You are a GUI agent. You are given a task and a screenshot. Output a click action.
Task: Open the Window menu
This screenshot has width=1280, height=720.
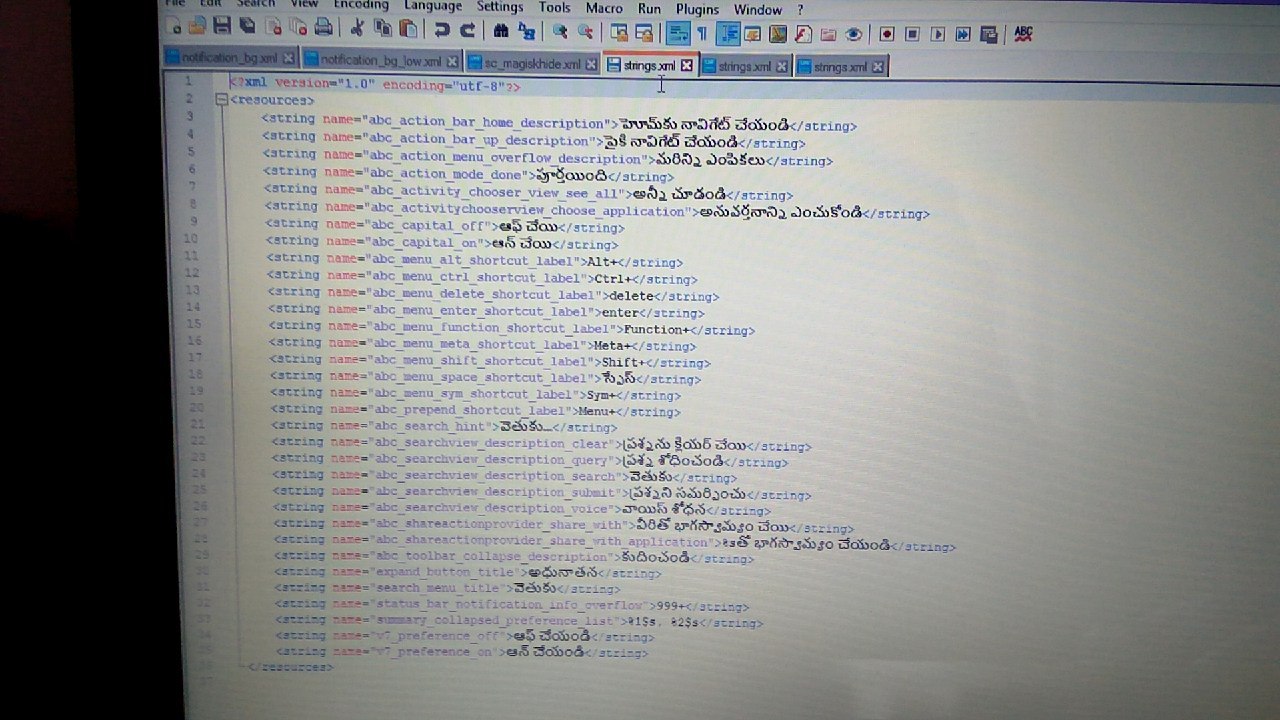click(758, 9)
